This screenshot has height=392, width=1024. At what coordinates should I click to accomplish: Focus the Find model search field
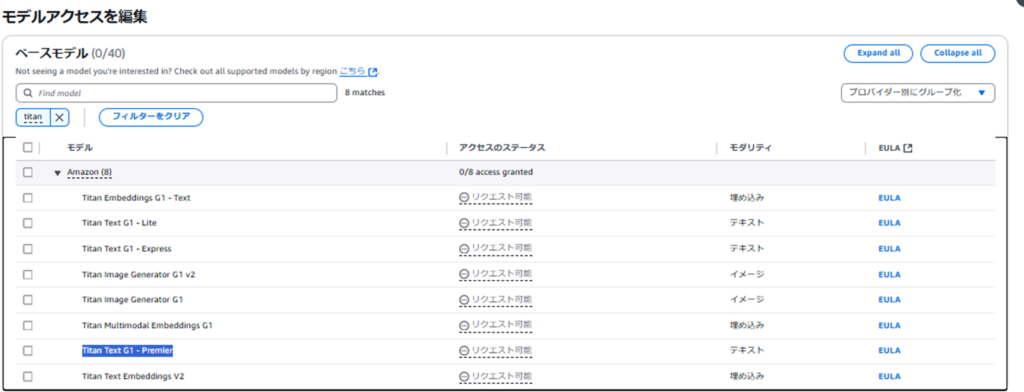point(176,93)
